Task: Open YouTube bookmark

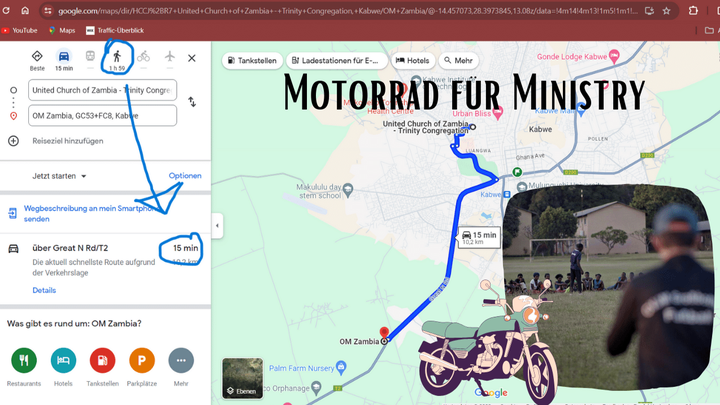Action: point(19,30)
